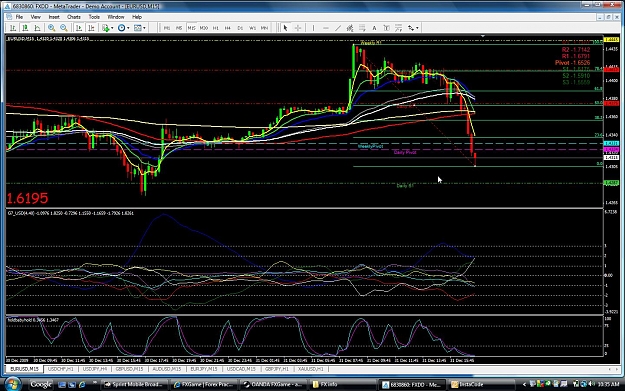The image size is (625, 391).
Task: Select the D1 timeframe
Action: [x=240, y=28]
